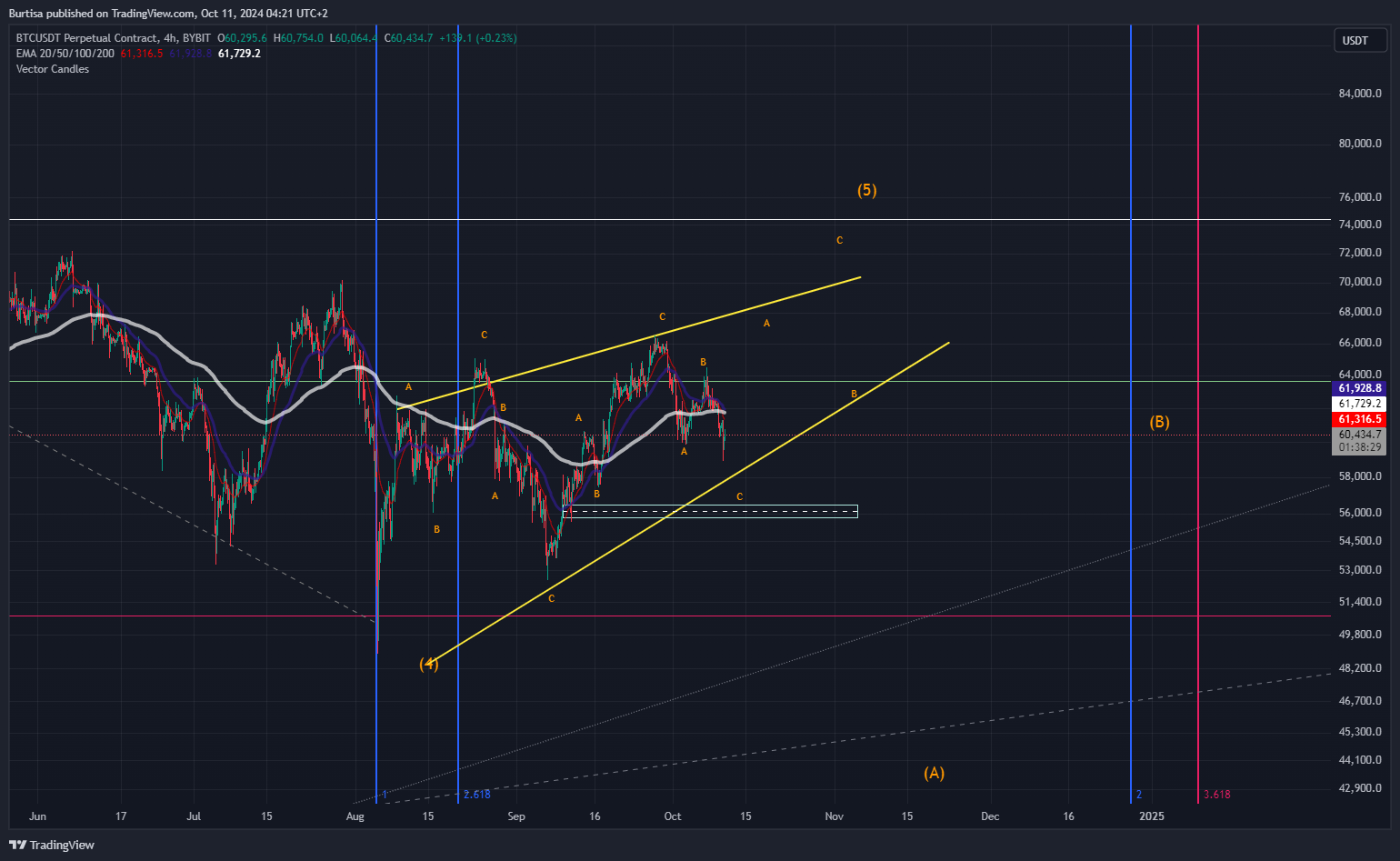This screenshot has width=1400, height=861.
Task: Click the Sep date on the time axis
Action: [x=516, y=816]
